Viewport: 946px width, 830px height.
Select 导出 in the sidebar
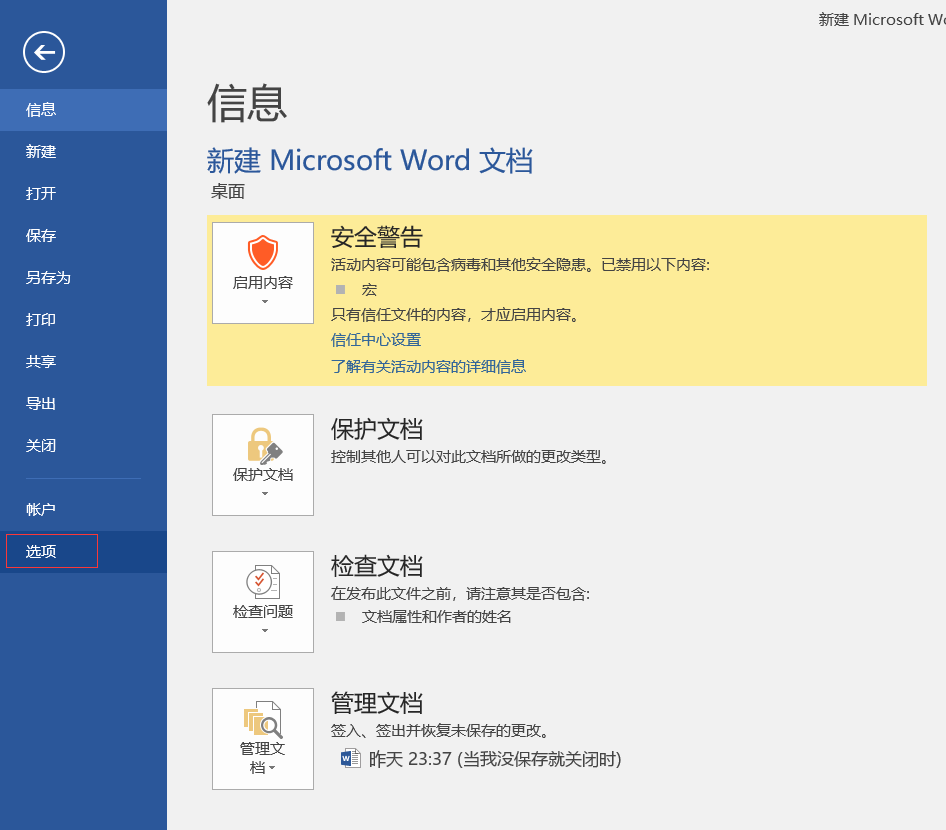pos(83,404)
